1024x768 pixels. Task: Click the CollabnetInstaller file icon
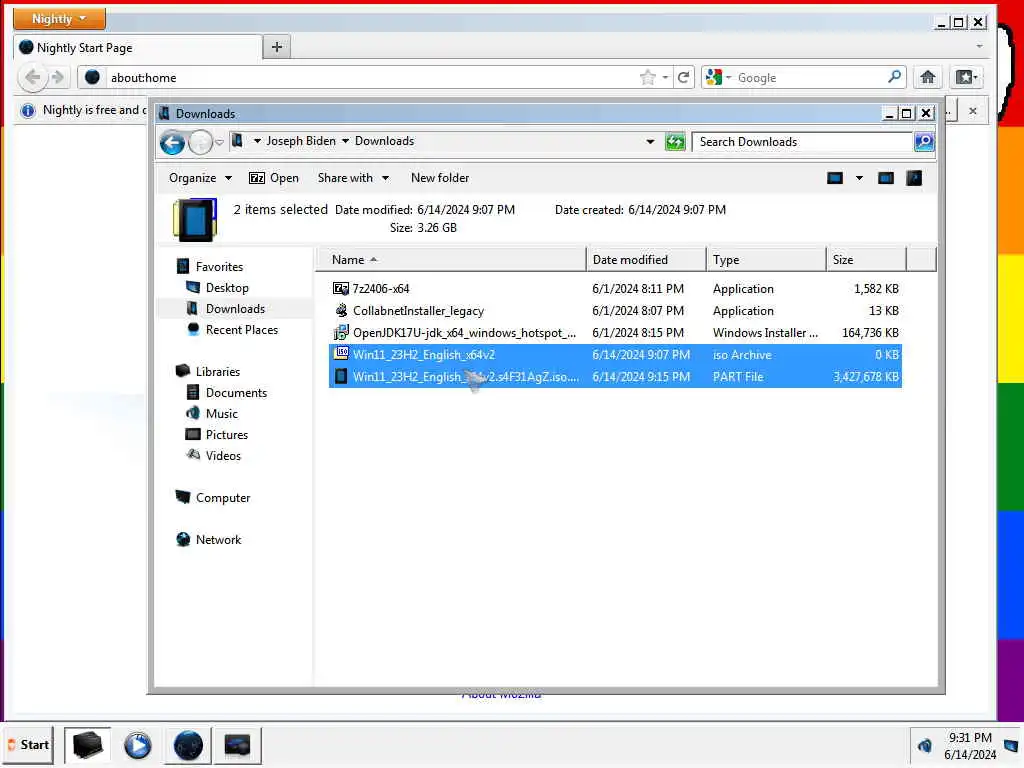(341, 310)
